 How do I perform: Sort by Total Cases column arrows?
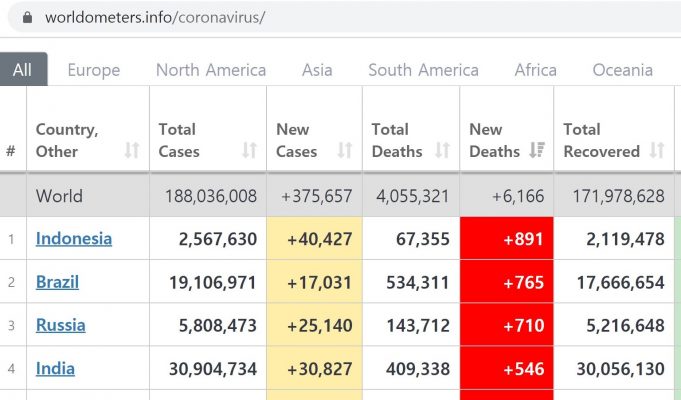click(250, 151)
